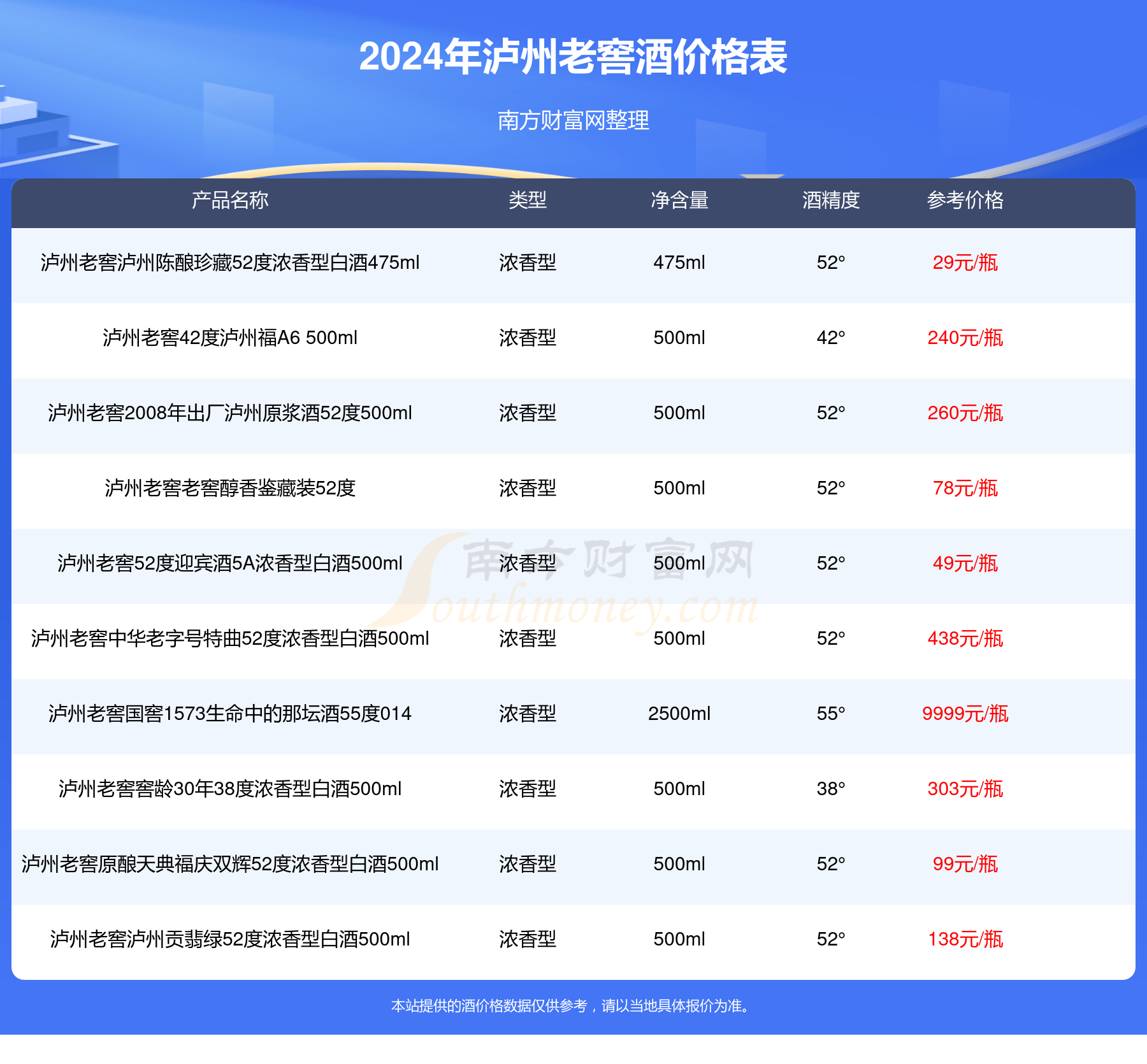Screen dimensions: 1147x1064
Task: Click the 42° alcohol cell
Action: 831,338
